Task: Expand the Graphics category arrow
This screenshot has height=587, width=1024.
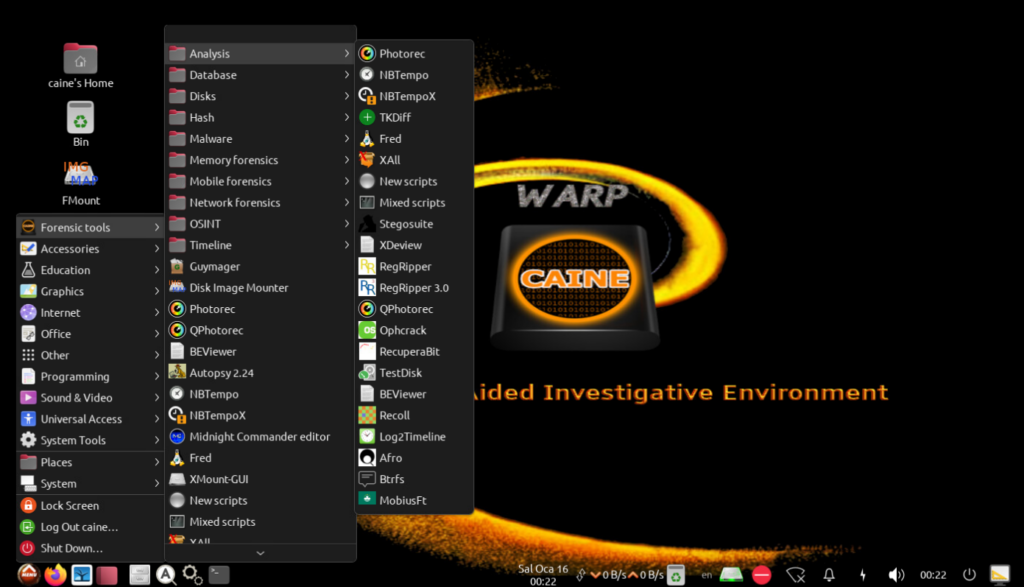Action: point(157,291)
